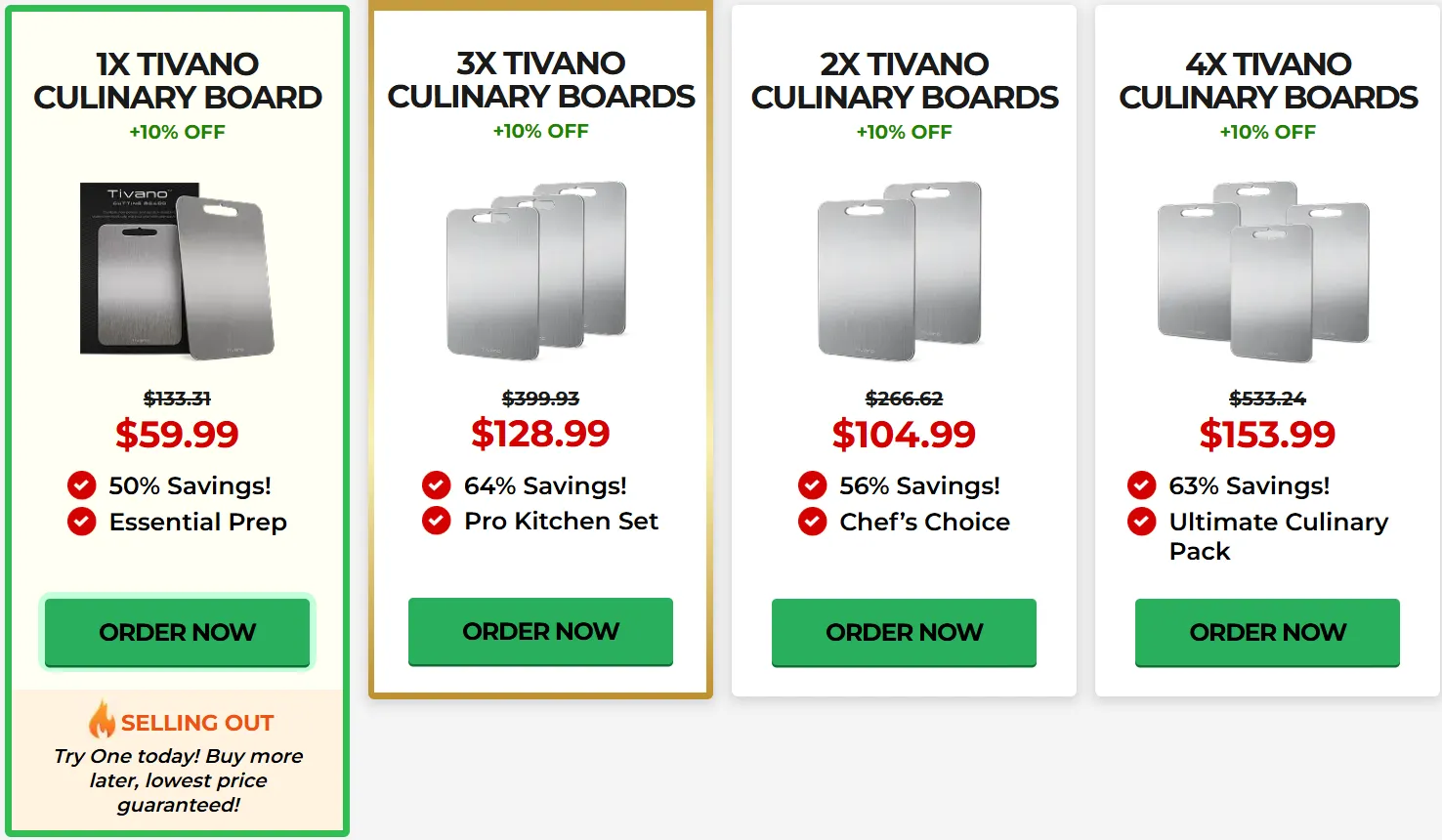This screenshot has height=840, width=1442.
Task: Click the red checkmark beside 64% Savings
Action: click(x=437, y=485)
